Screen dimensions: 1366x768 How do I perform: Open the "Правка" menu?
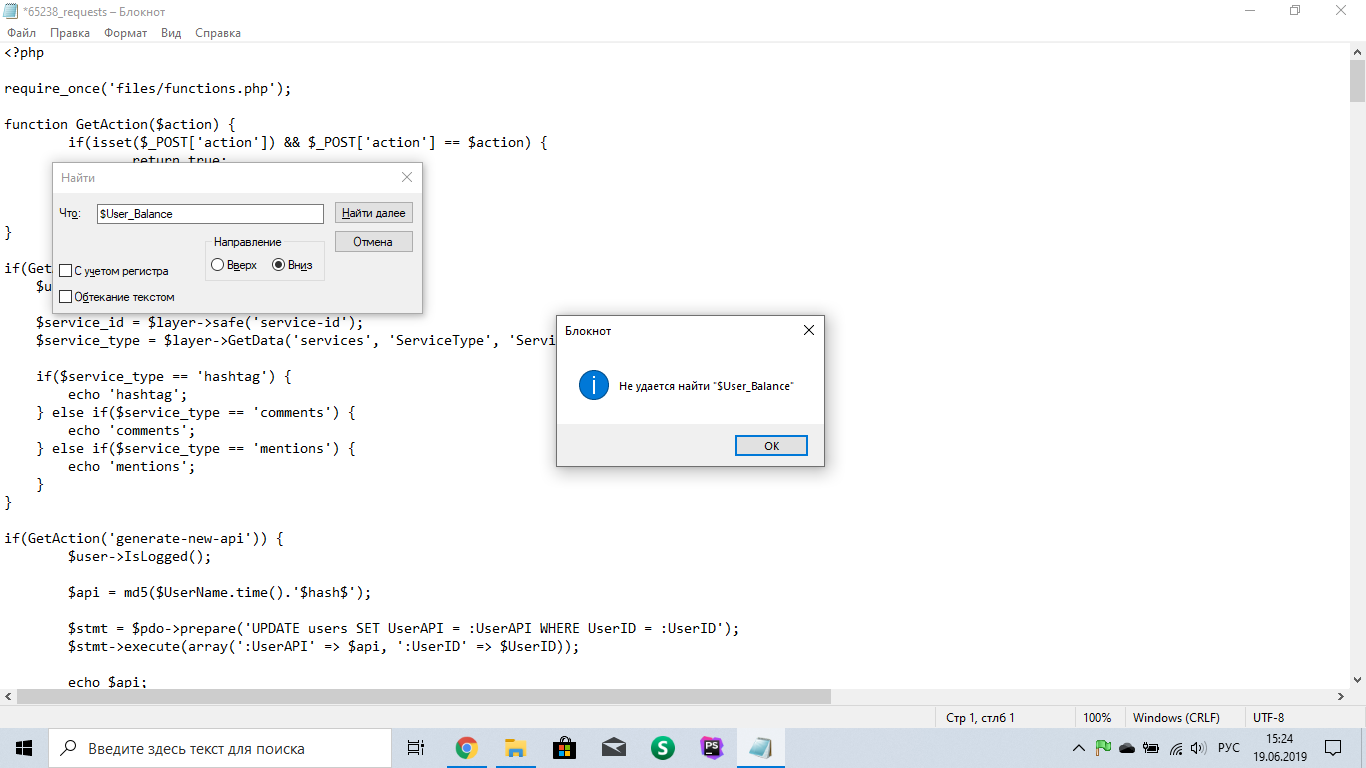70,33
